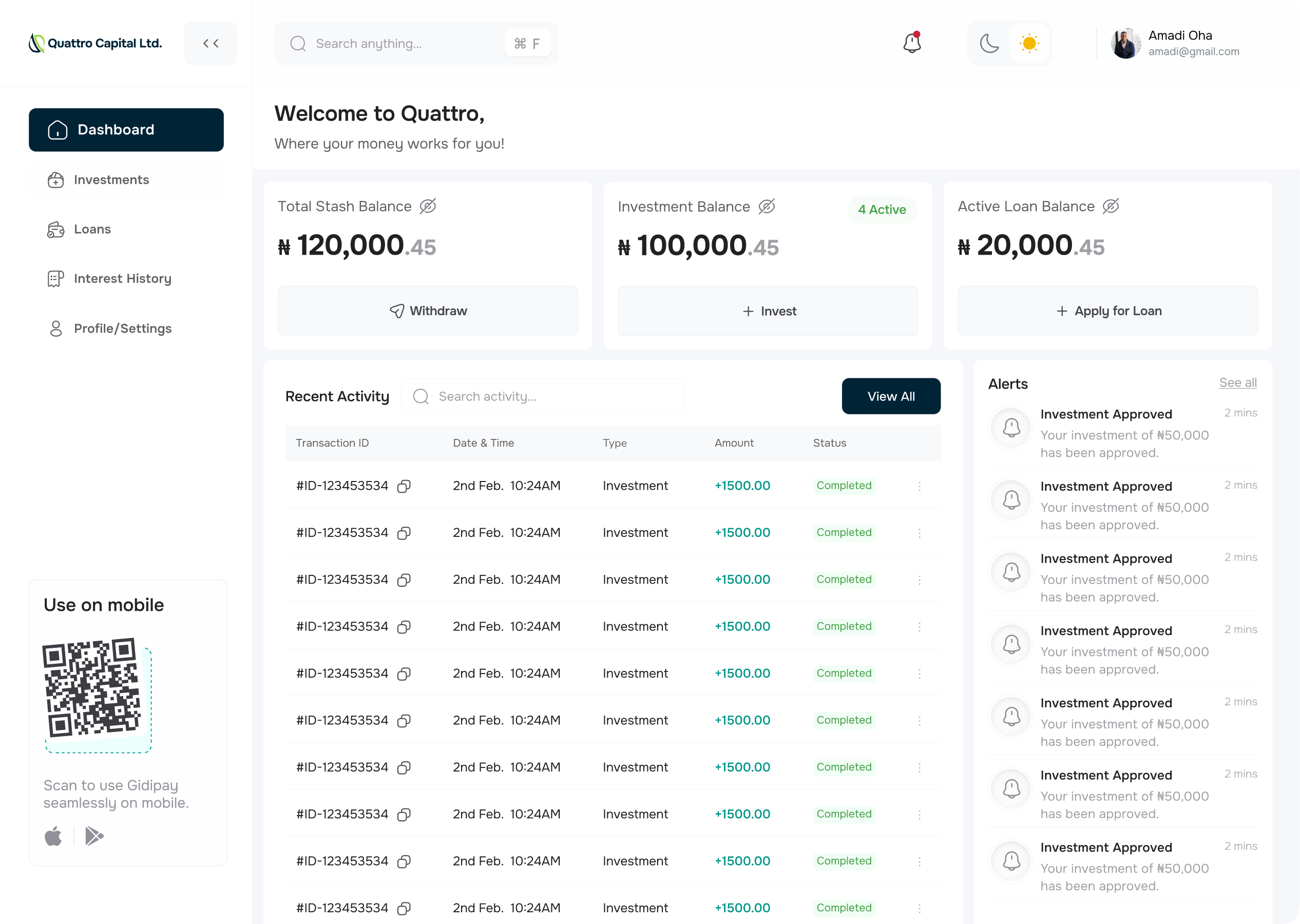Click the search magnifier in Recent Activity
Viewport: 1300px width, 924px height.
(420, 396)
